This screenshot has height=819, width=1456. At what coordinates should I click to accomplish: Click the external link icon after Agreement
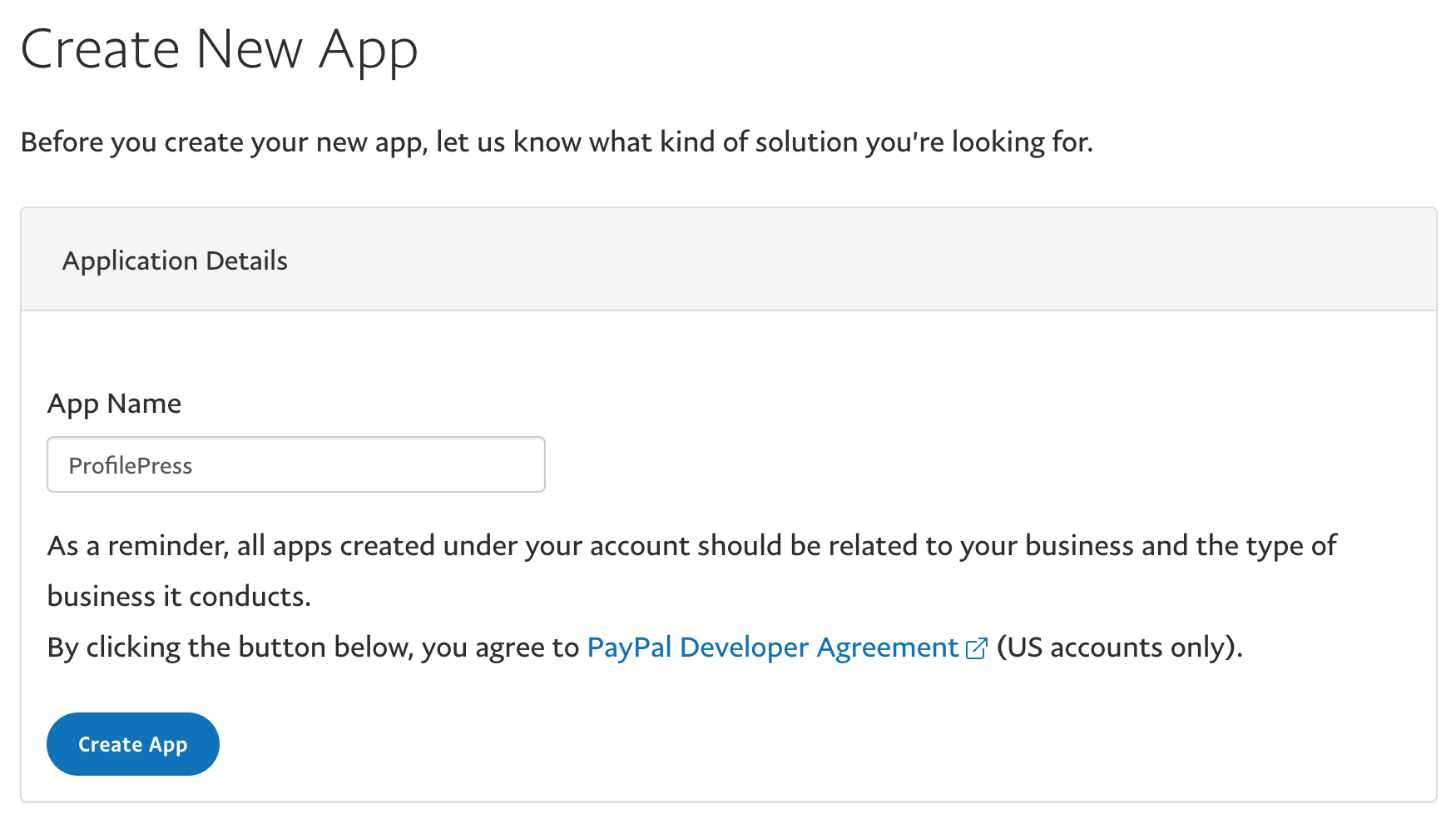click(977, 648)
